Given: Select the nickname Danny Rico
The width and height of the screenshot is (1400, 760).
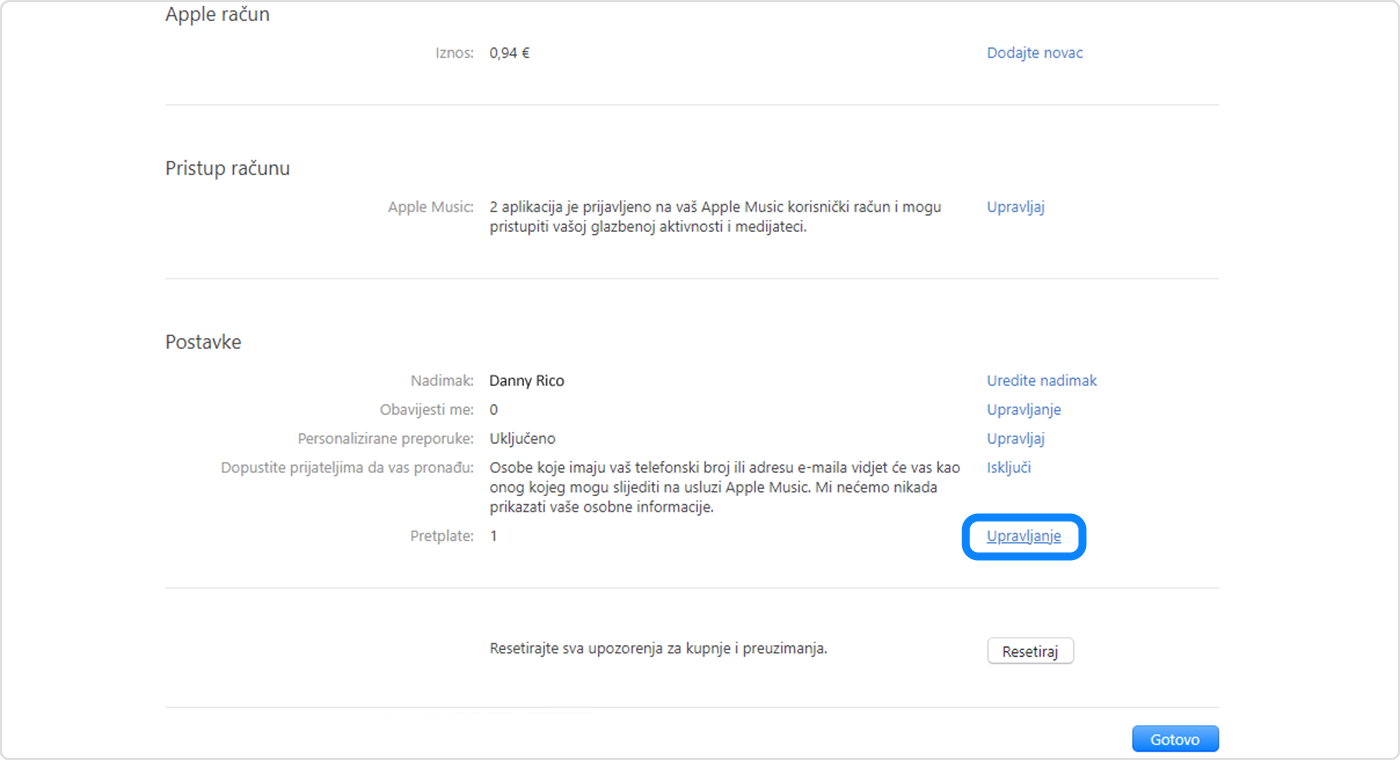Looking at the screenshot, I should 526,380.
